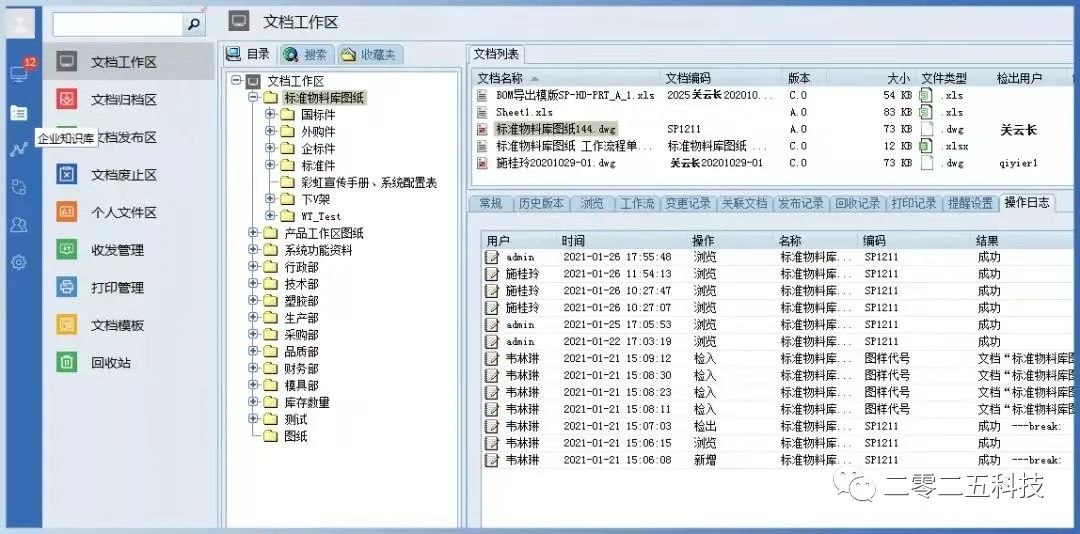Open the chart analytics sidebar icon

click(19, 149)
